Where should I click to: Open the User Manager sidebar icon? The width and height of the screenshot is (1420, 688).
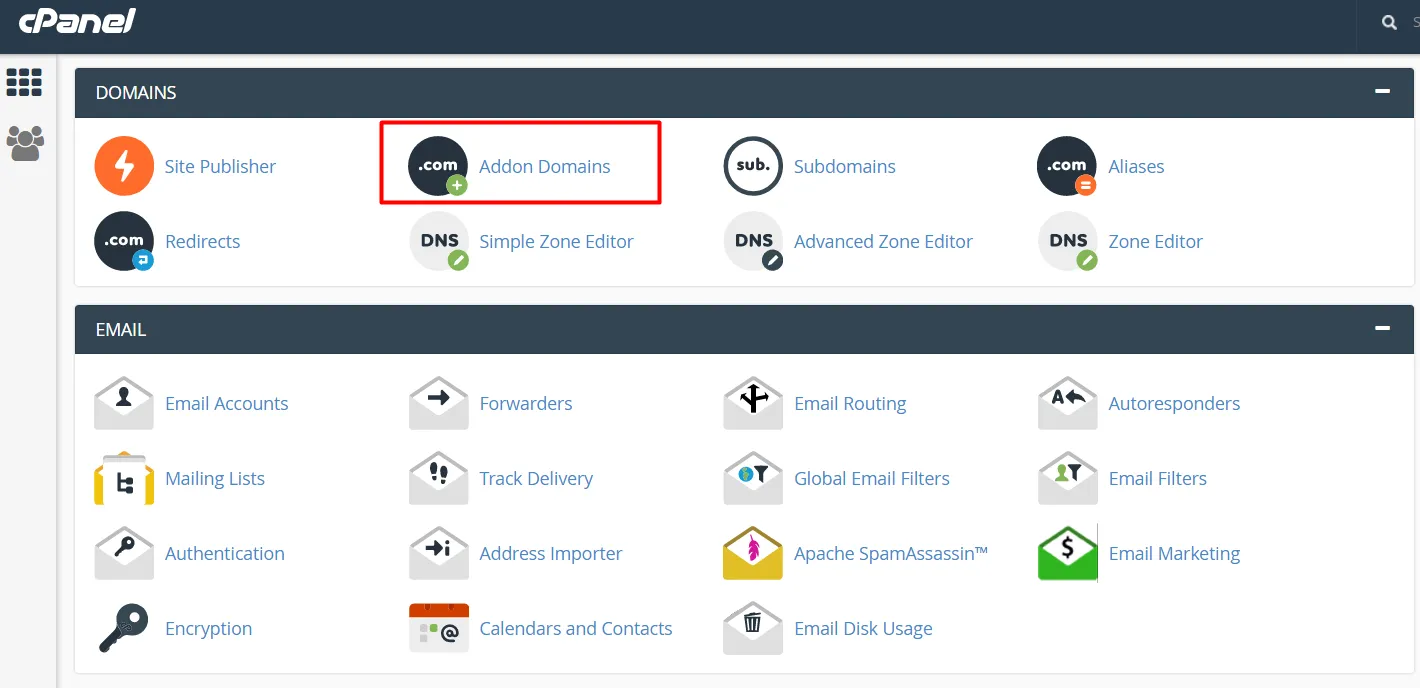(x=25, y=143)
